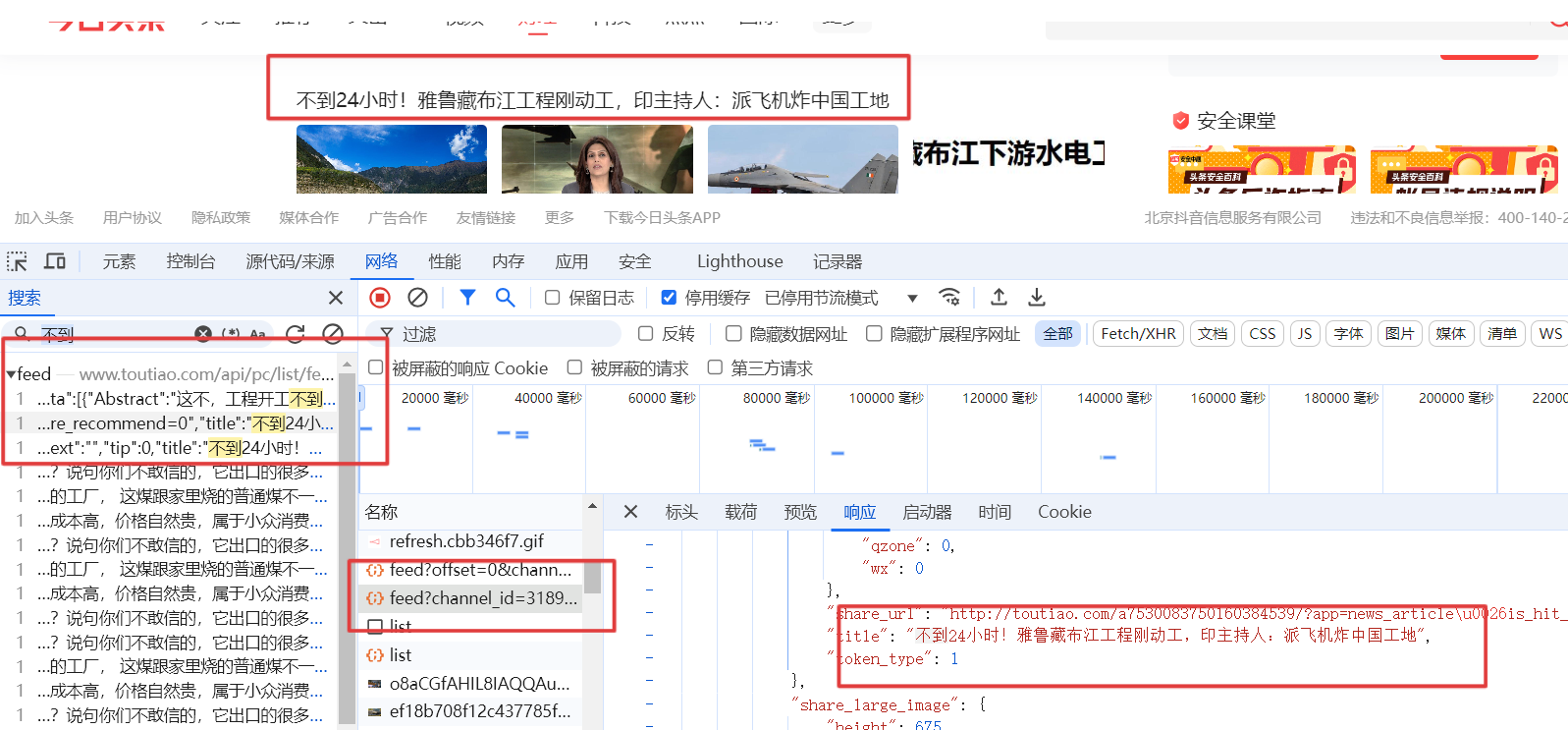Filter requests by CSS type

click(x=1263, y=334)
